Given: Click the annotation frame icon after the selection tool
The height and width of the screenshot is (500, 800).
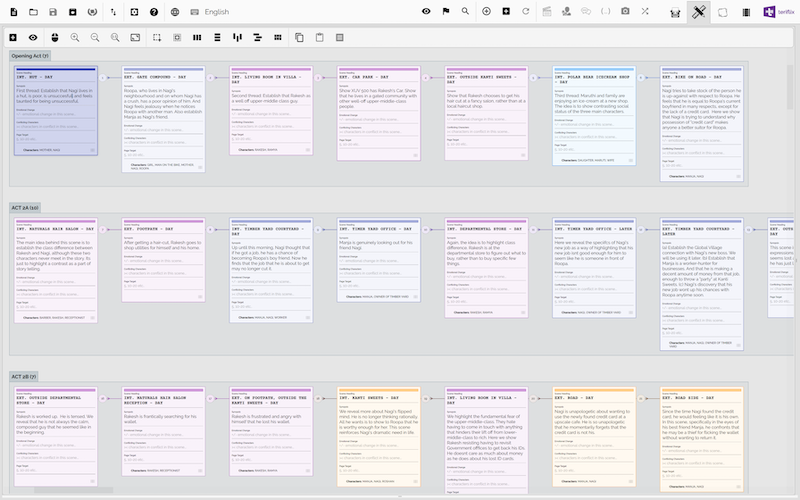Looking at the screenshot, I should [177, 37].
